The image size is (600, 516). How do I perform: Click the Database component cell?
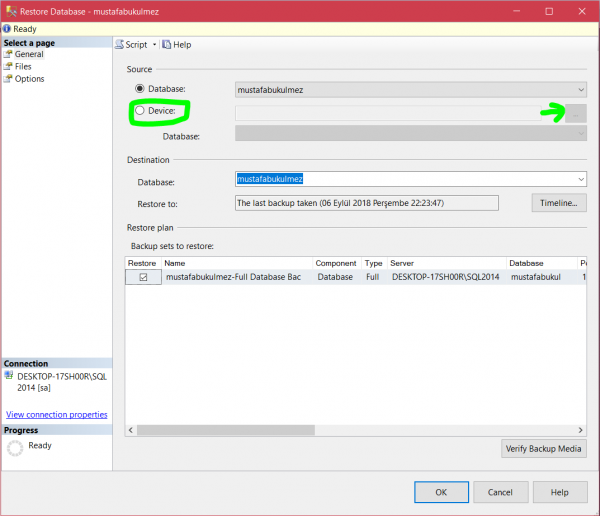tap(335, 277)
